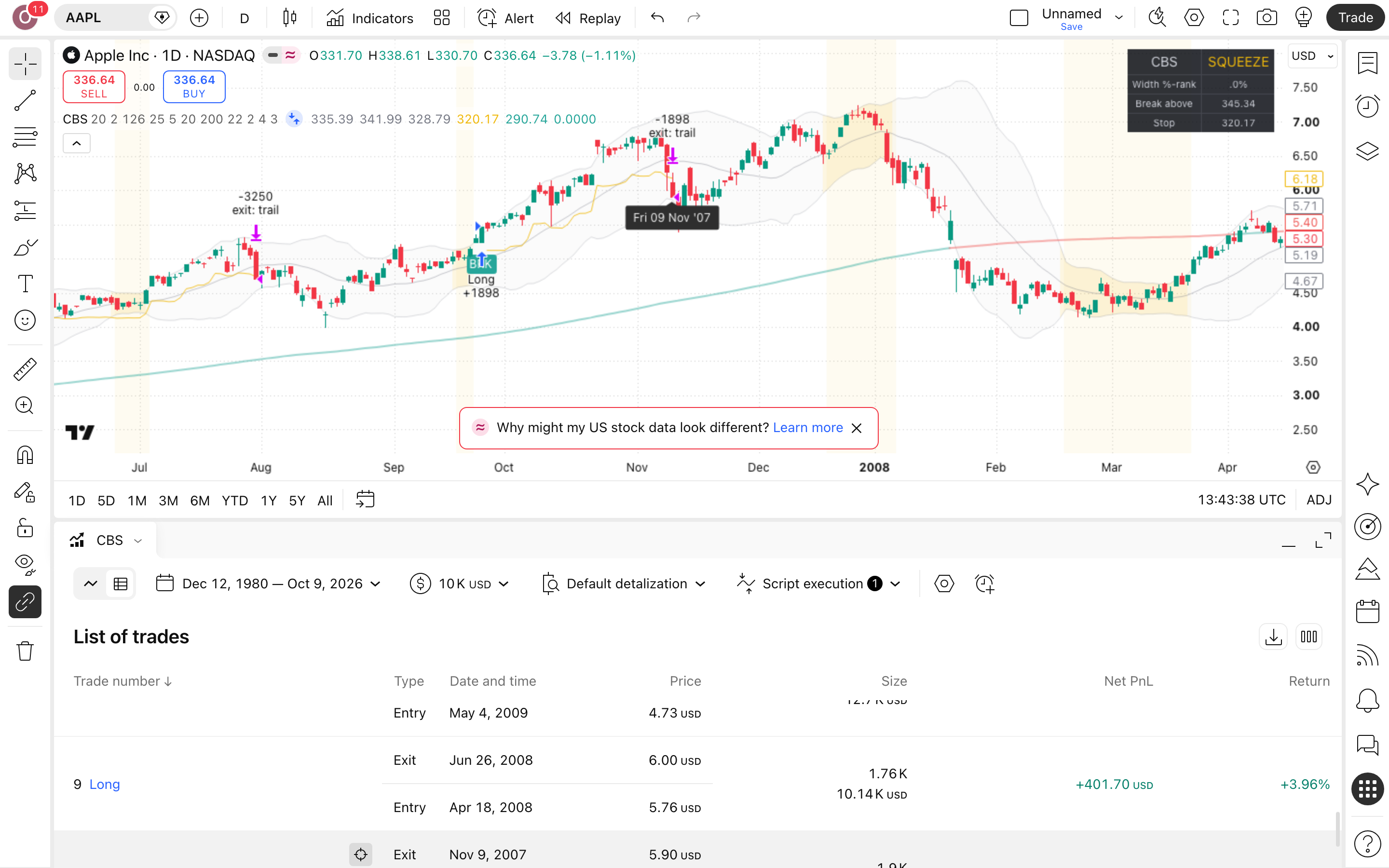Open the Fibonacci retracement tools

pos(25,137)
